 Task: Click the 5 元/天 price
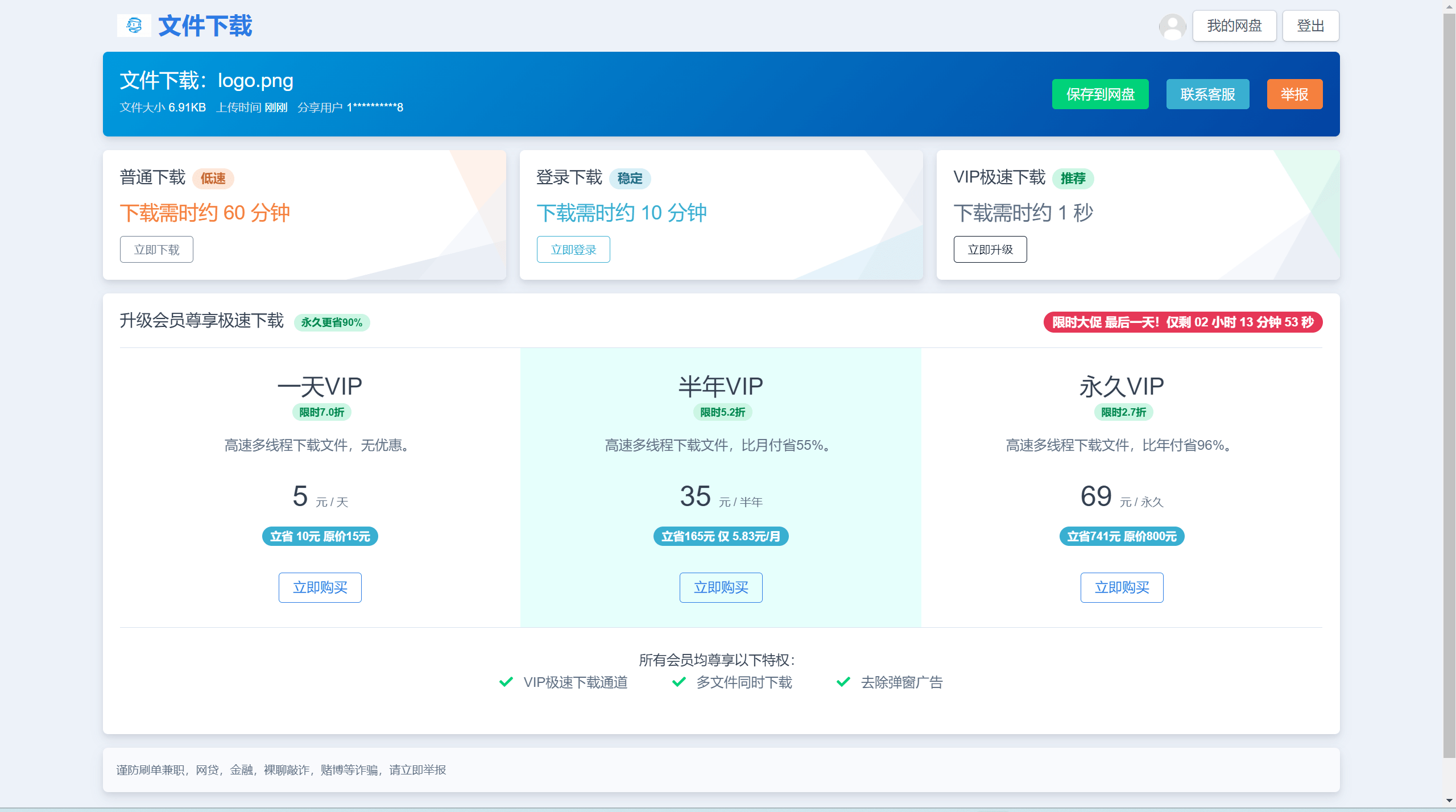(x=320, y=496)
